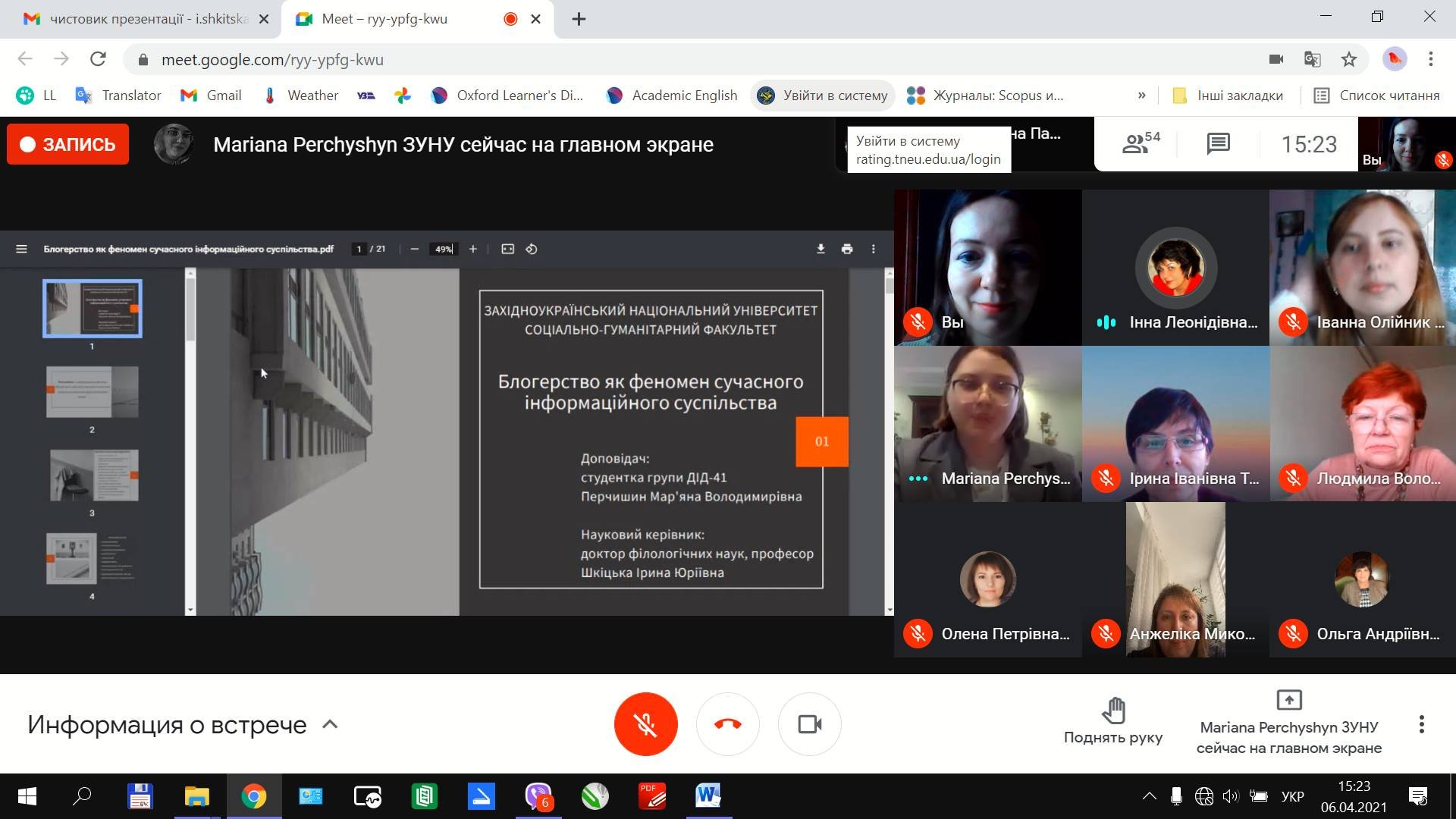Select Анжеліка participant tile

(x=1175, y=579)
